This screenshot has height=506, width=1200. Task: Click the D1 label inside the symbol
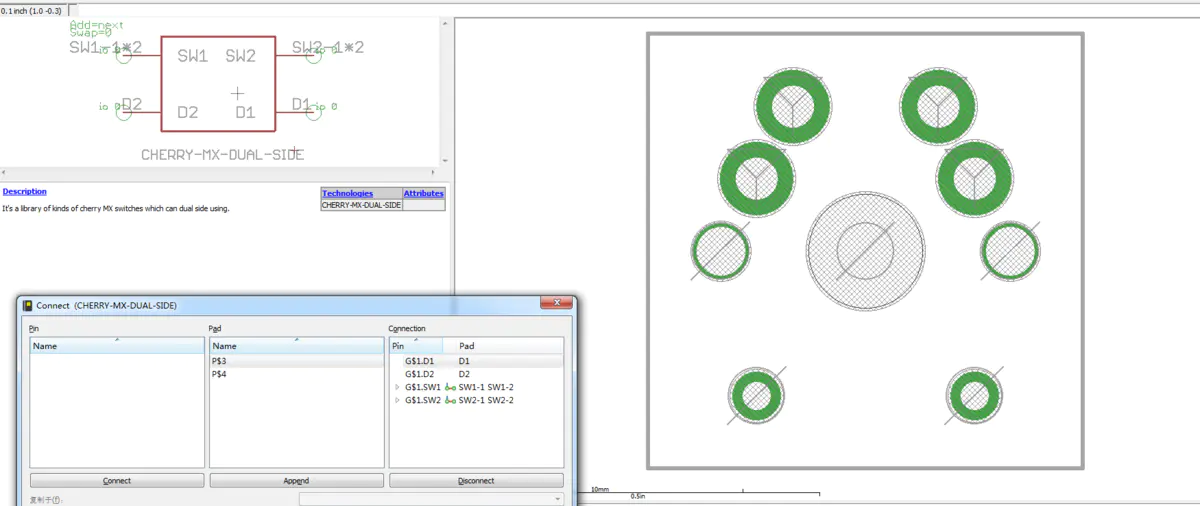click(x=246, y=112)
